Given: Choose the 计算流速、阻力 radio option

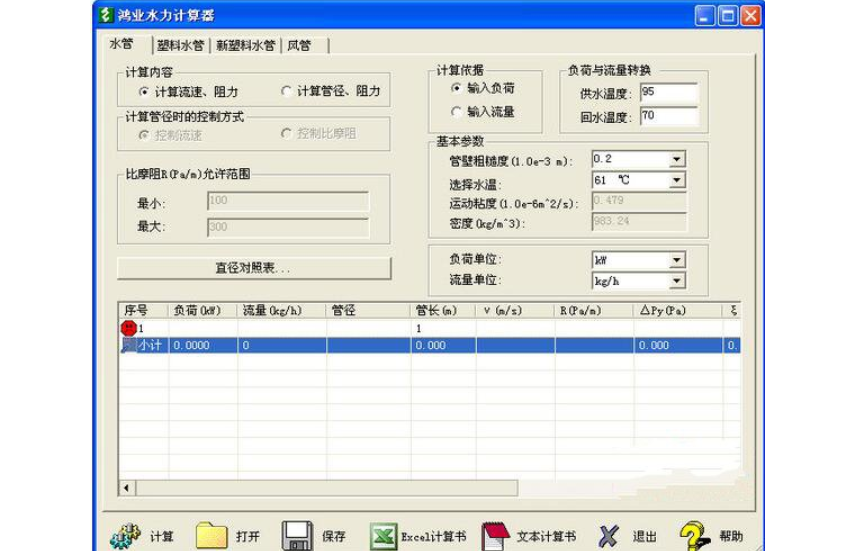Looking at the screenshot, I should click(x=144, y=91).
